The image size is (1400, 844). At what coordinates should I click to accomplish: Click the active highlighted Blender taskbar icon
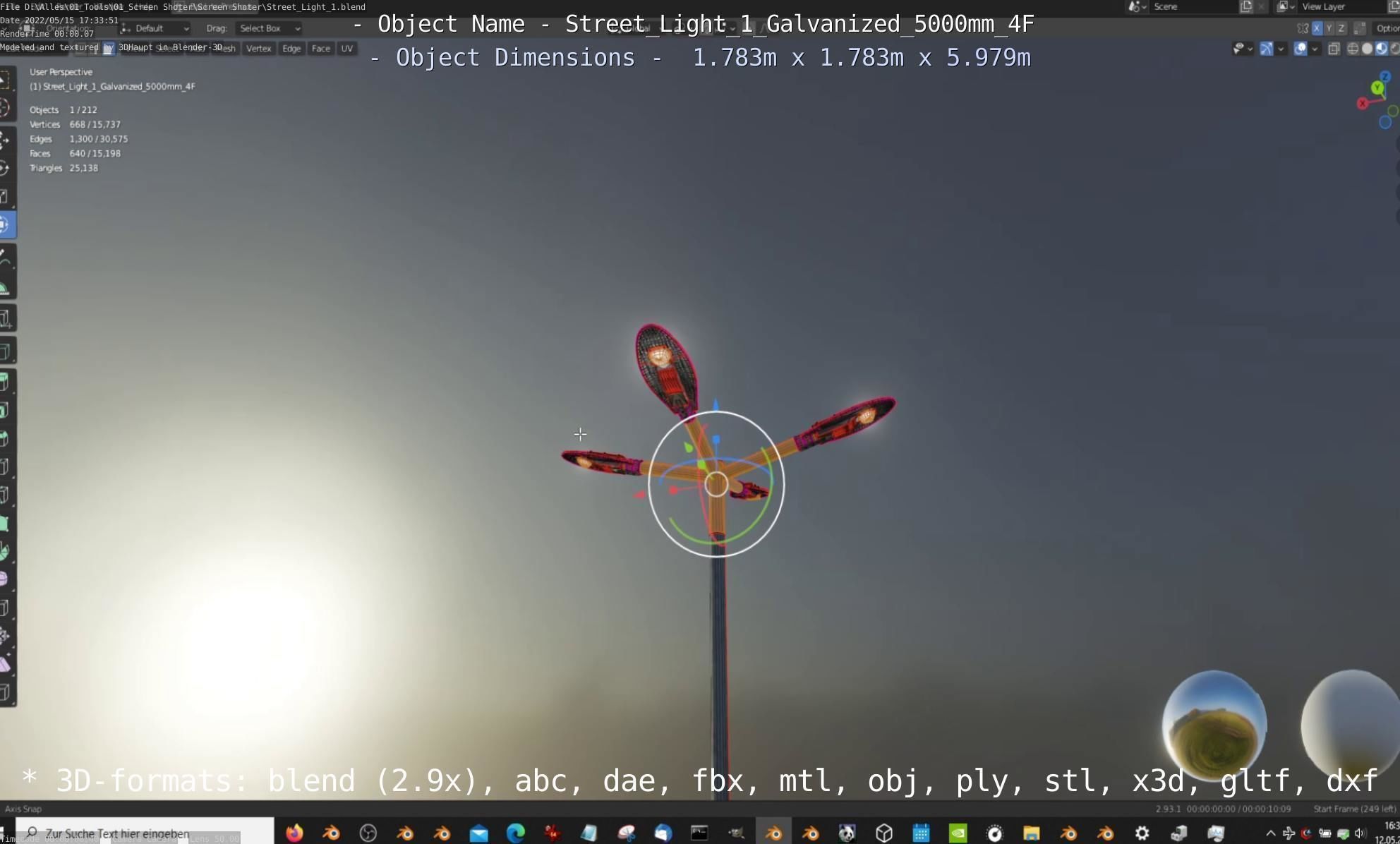[773, 833]
